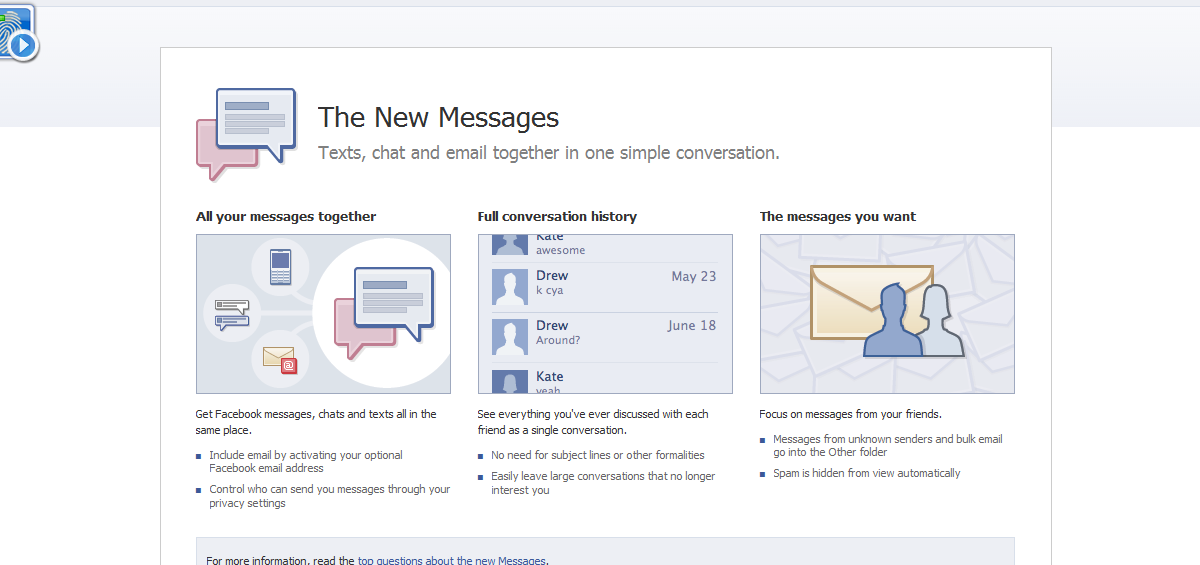Image resolution: width=1200 pixels, height=565 pixels.
Task: Click the 'Around?' message preview
Action: pyautogui.click(x=558, y=340)
